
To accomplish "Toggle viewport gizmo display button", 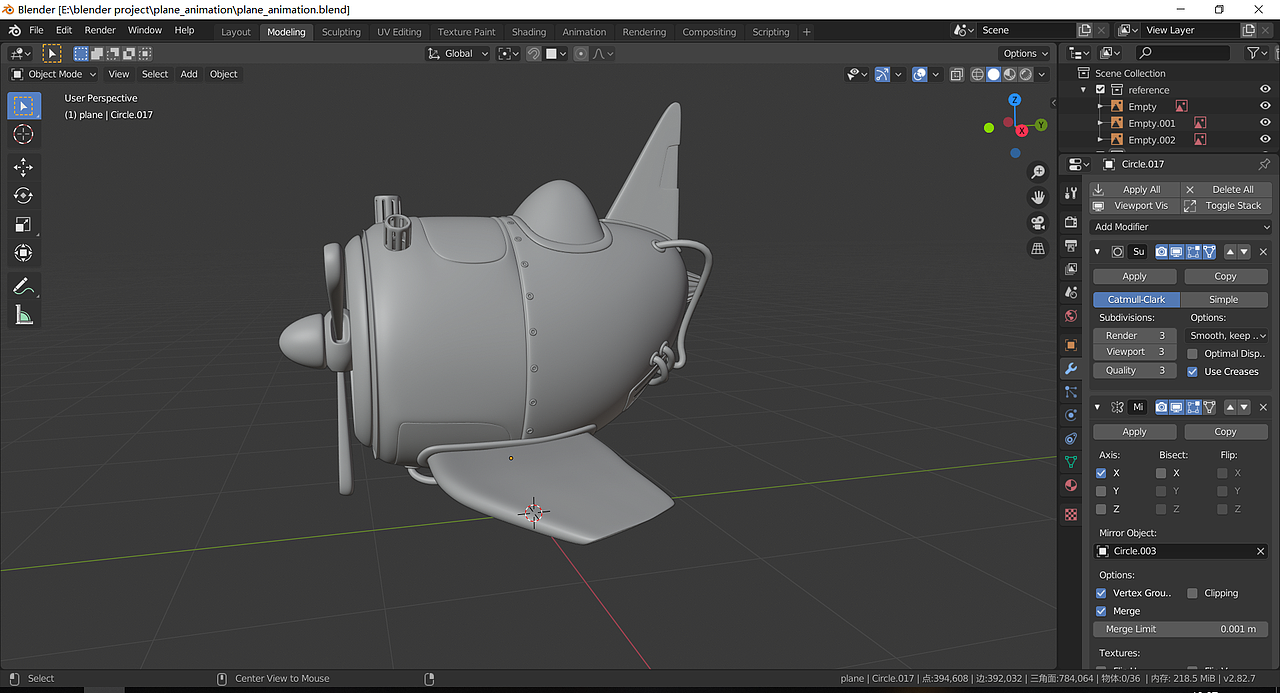I will 882,74.
